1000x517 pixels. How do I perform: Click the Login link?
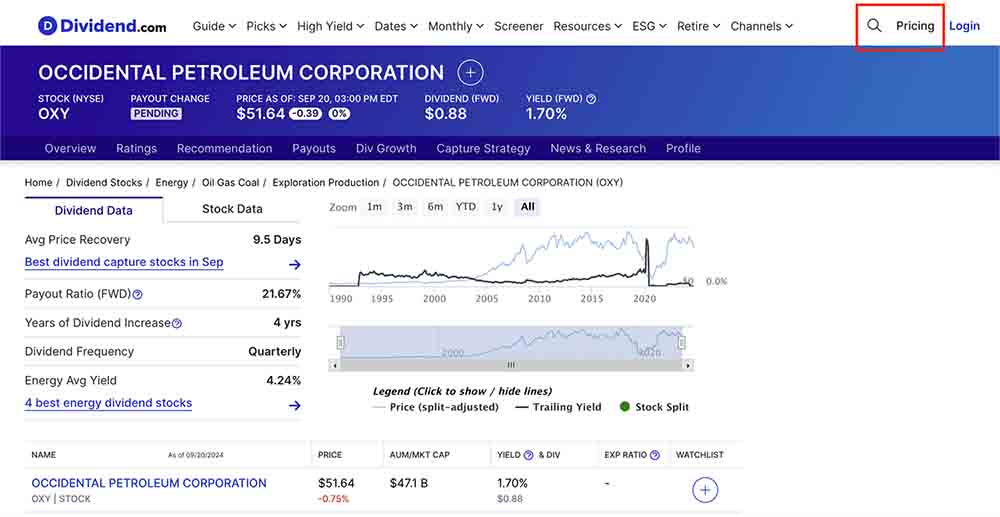point(964,26)
